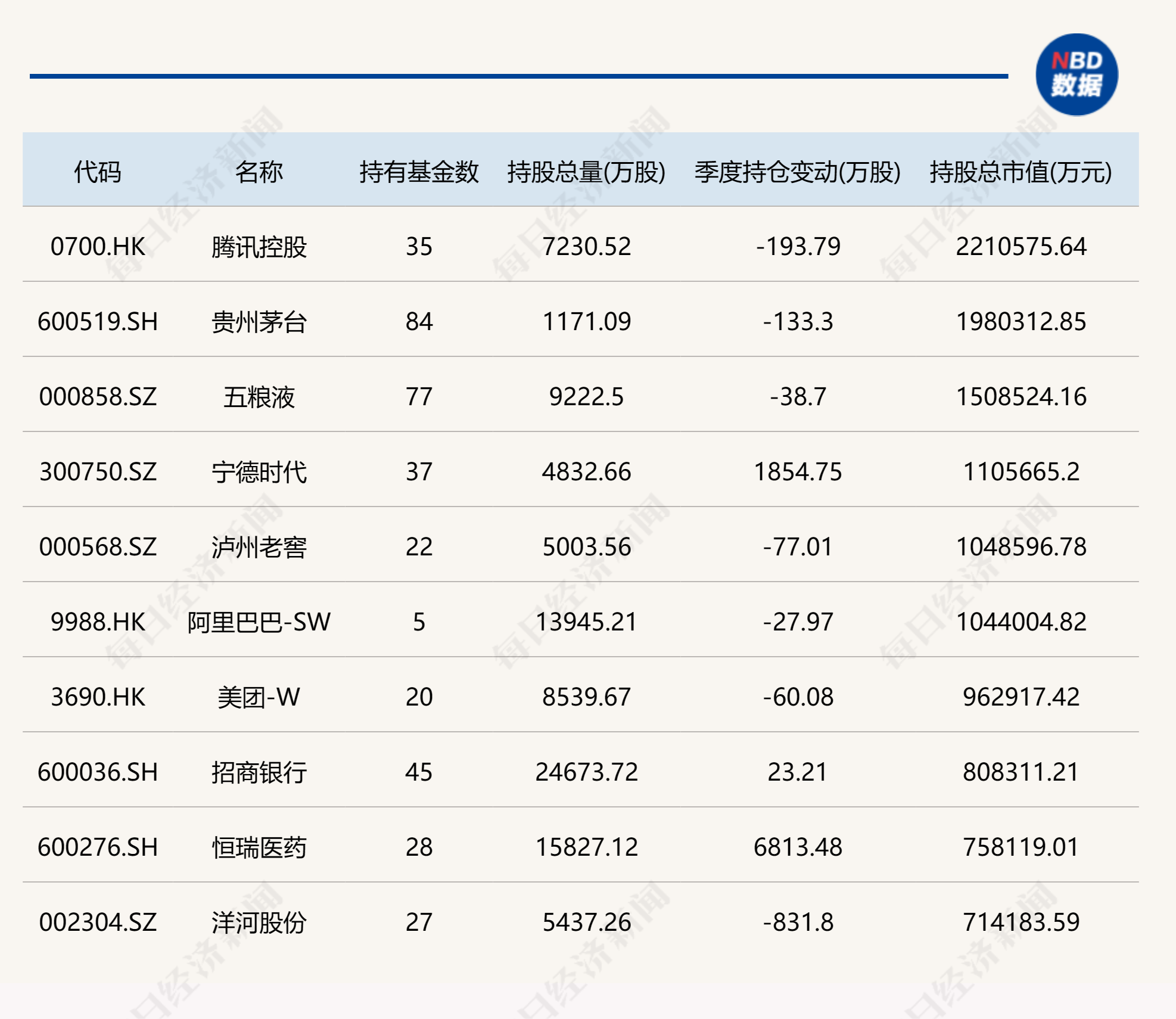The width and height of the screenshot is (1176, 1019).
Task: Select the name 贵州茅台
Action: pyautogui.click(x=259, y=322)
